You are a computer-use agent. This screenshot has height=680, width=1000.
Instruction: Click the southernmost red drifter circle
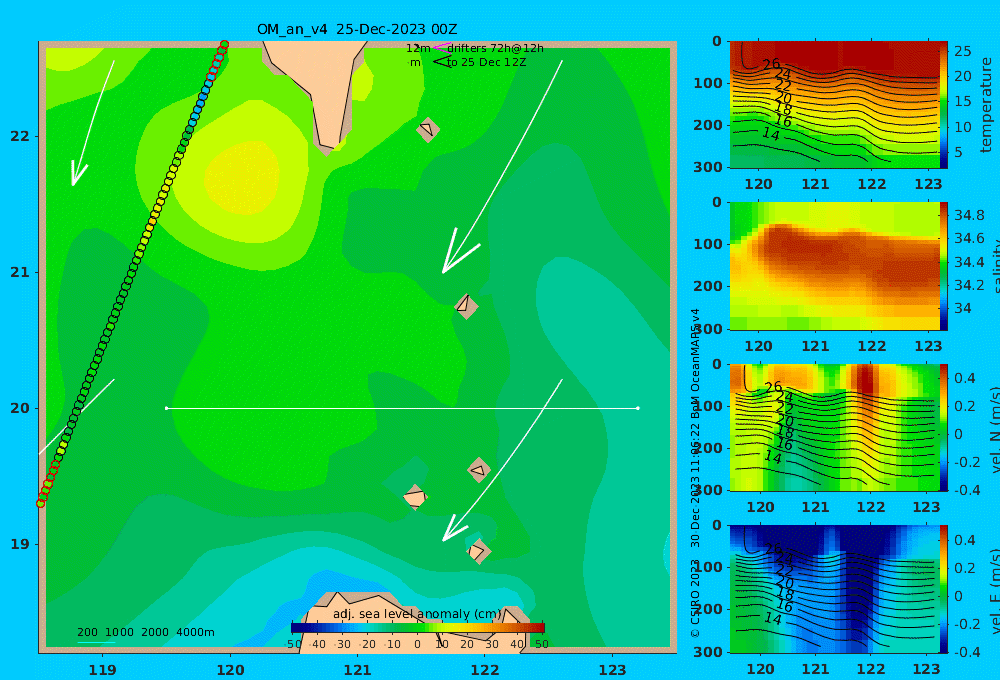pyautogui.click(x=41, y=503)
